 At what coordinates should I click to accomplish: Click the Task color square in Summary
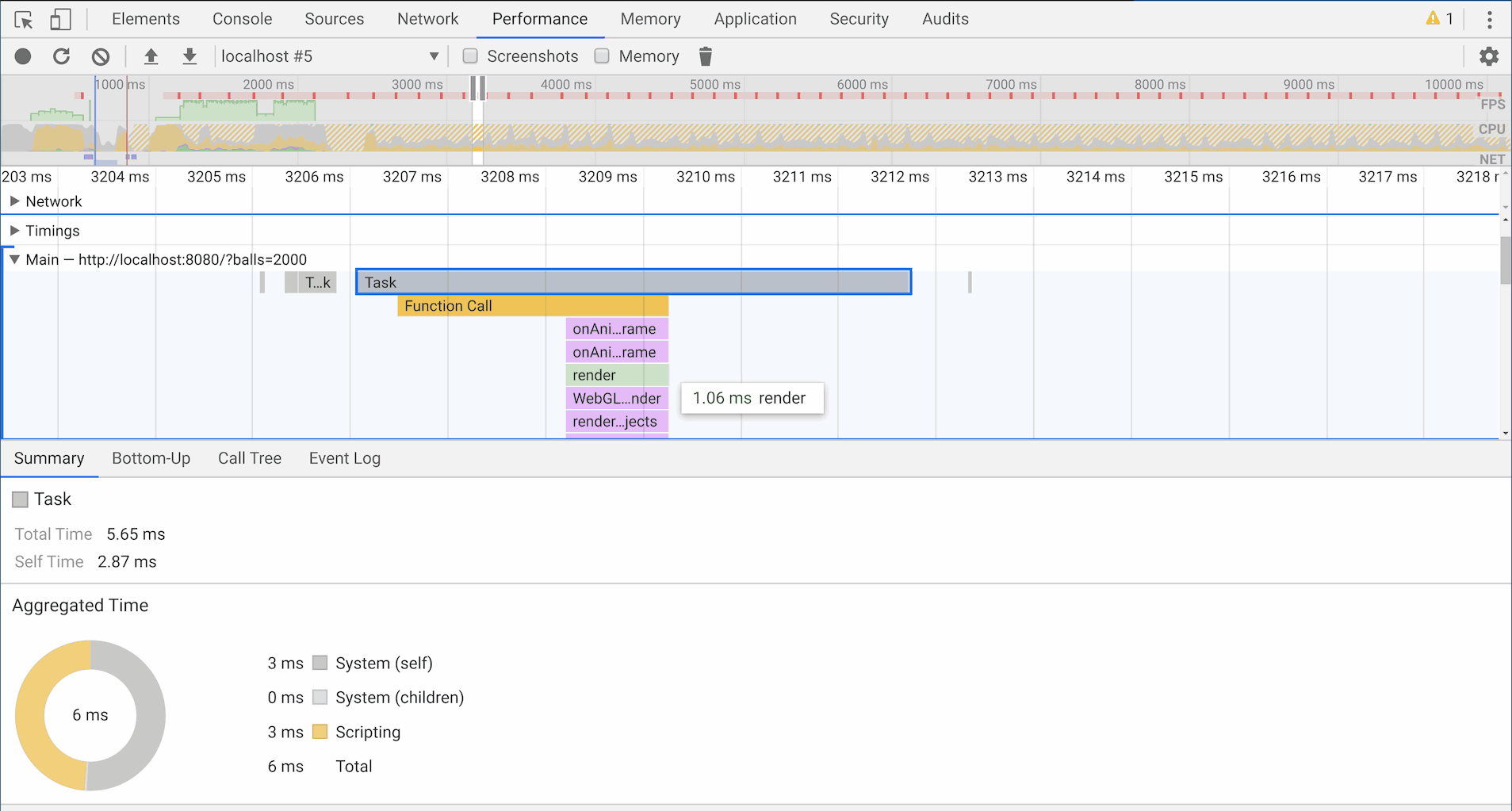(21, 499)
